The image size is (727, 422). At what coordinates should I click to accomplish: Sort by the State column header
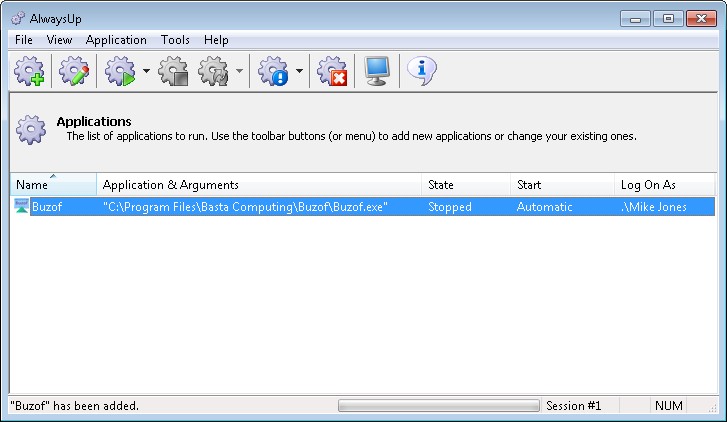click(x=466, y=185)
